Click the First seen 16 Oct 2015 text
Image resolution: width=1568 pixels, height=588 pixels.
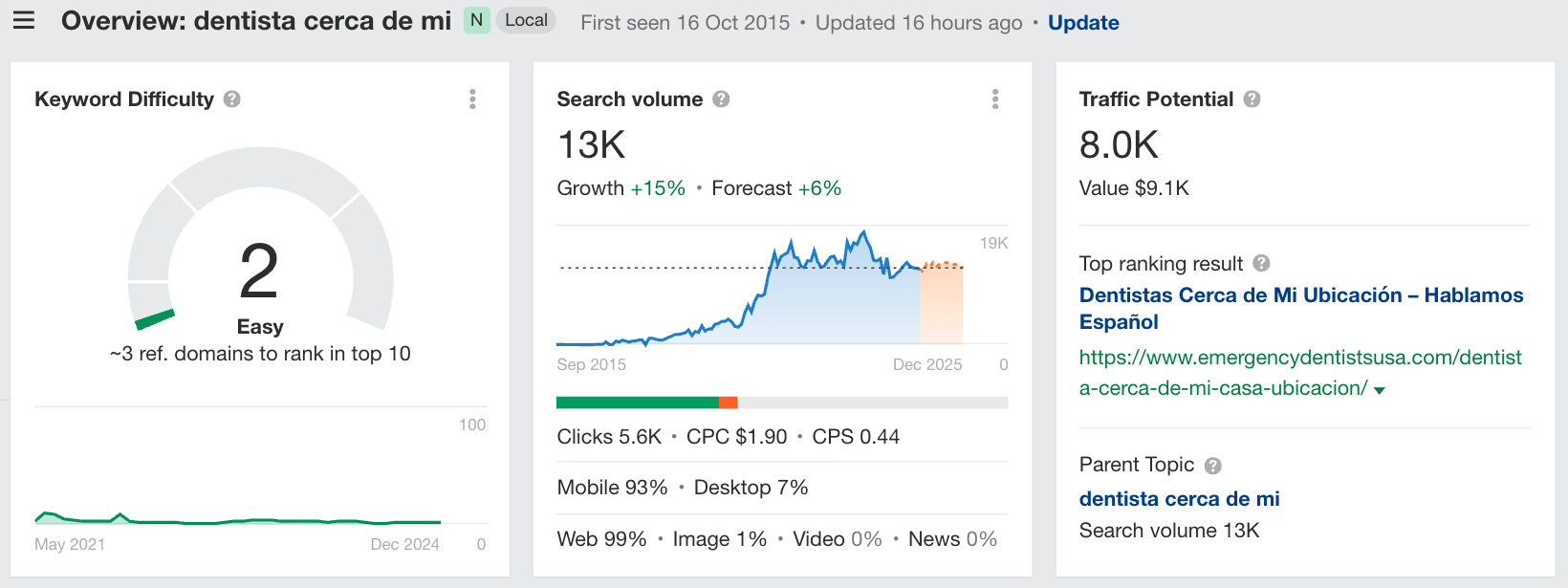[x=686, y=23]
